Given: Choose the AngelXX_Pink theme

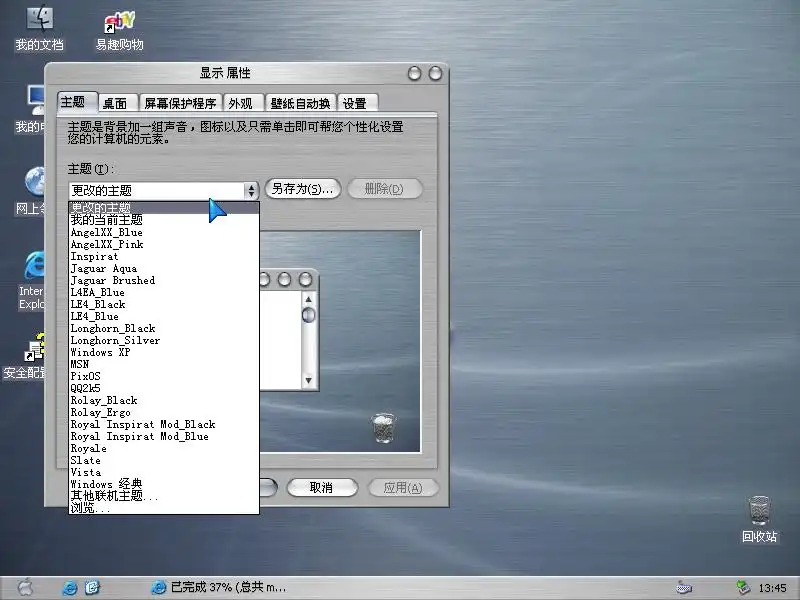Looking at the screenshot, I should (x=164, y=244).
